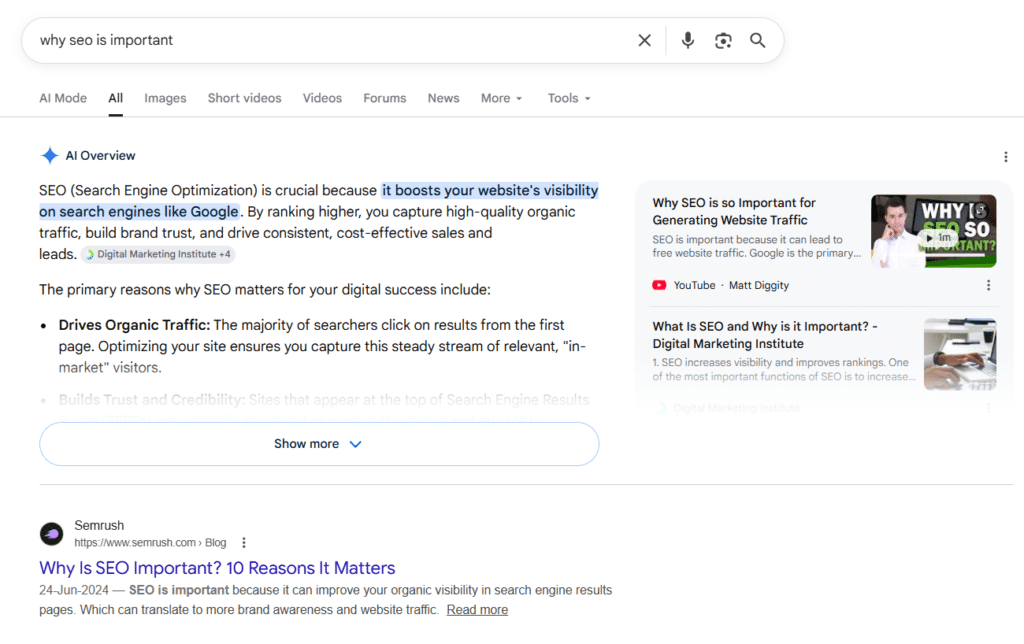This screenshot has width=1024, height=644.
Task: Follow the Read more link in Semrush snippet
Action: click(x=477, y=610)
